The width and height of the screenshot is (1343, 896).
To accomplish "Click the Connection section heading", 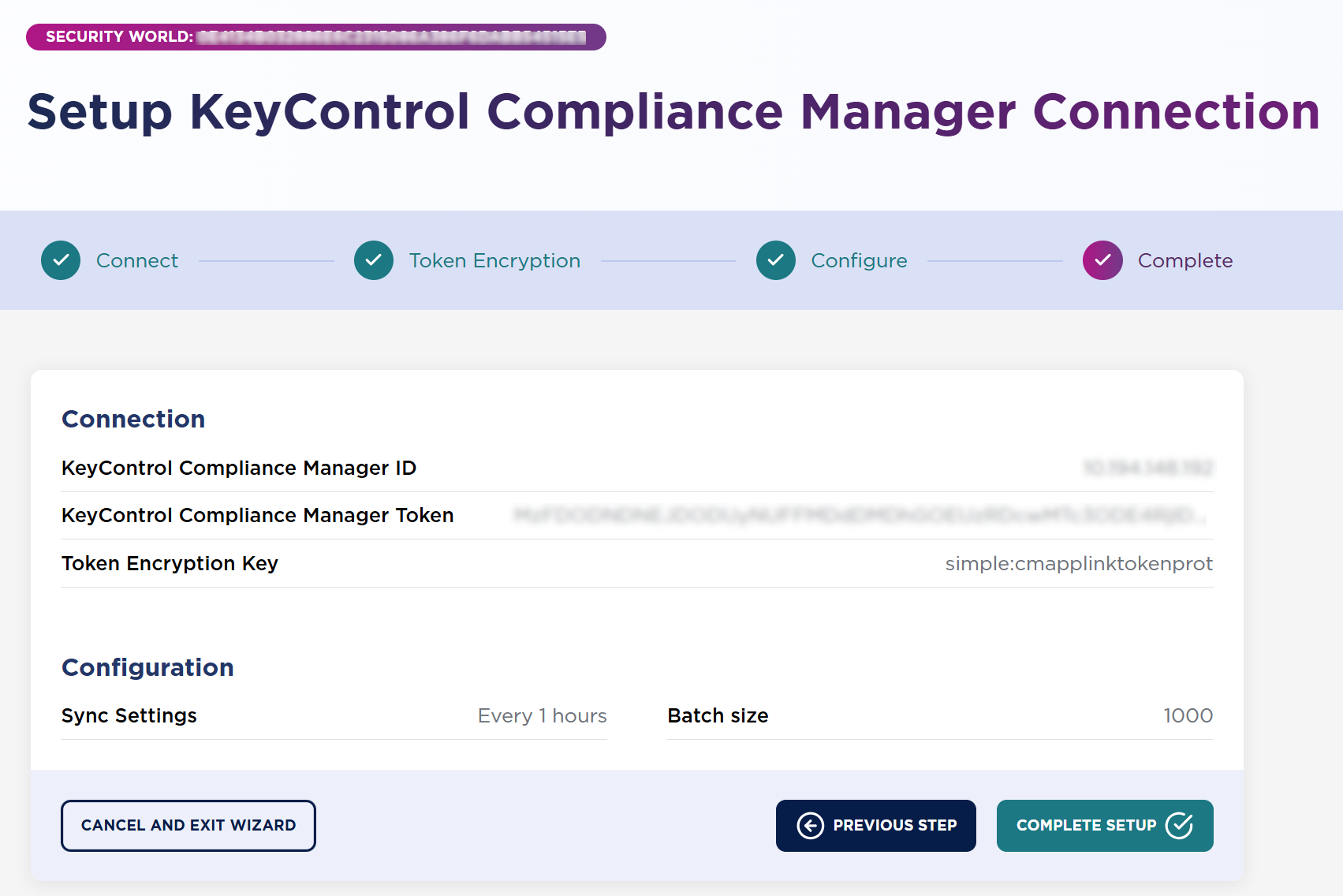I will [133, 419].
